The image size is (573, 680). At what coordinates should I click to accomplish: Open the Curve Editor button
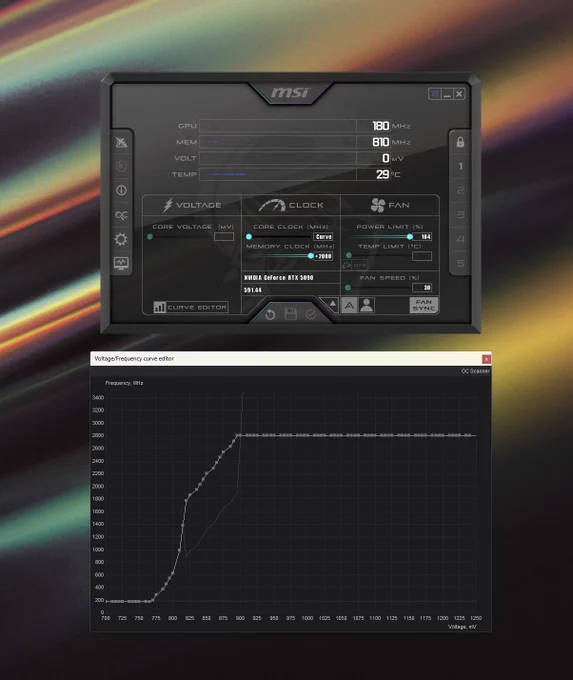[x=190, y=307]
